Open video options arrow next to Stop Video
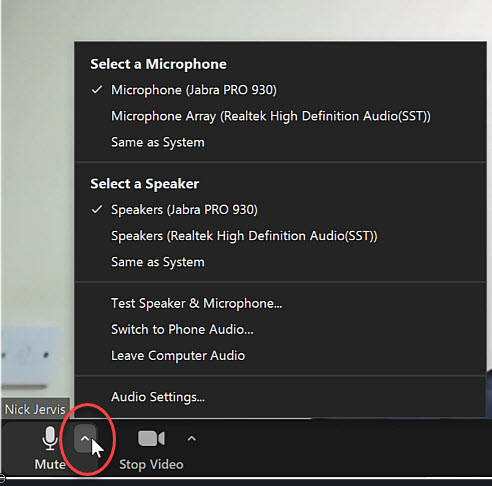The width and height of the screenshot is (492, 486). 191,438
